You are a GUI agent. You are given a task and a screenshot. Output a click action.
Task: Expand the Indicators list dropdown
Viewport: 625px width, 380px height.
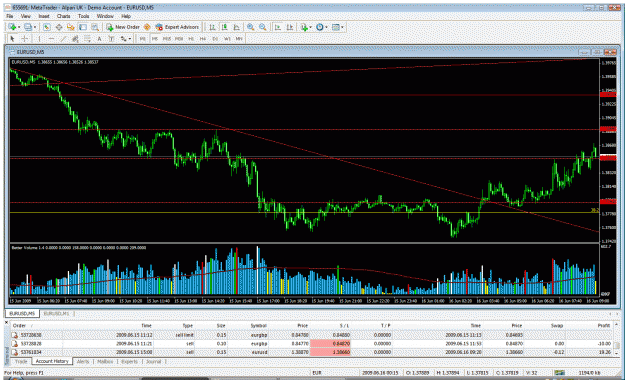310,27
